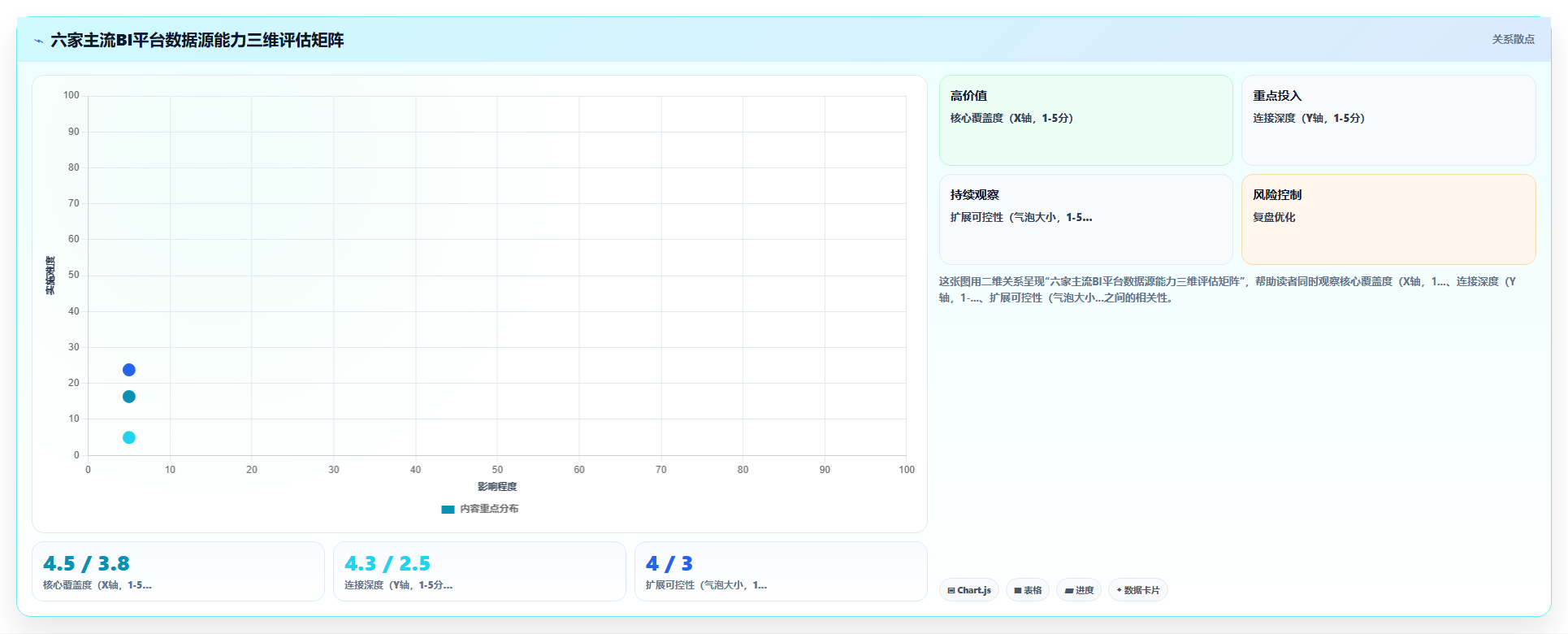The image size is (1568, 634).
Task: Click the cyan scatter point near 5
Action: click(128, 437)
